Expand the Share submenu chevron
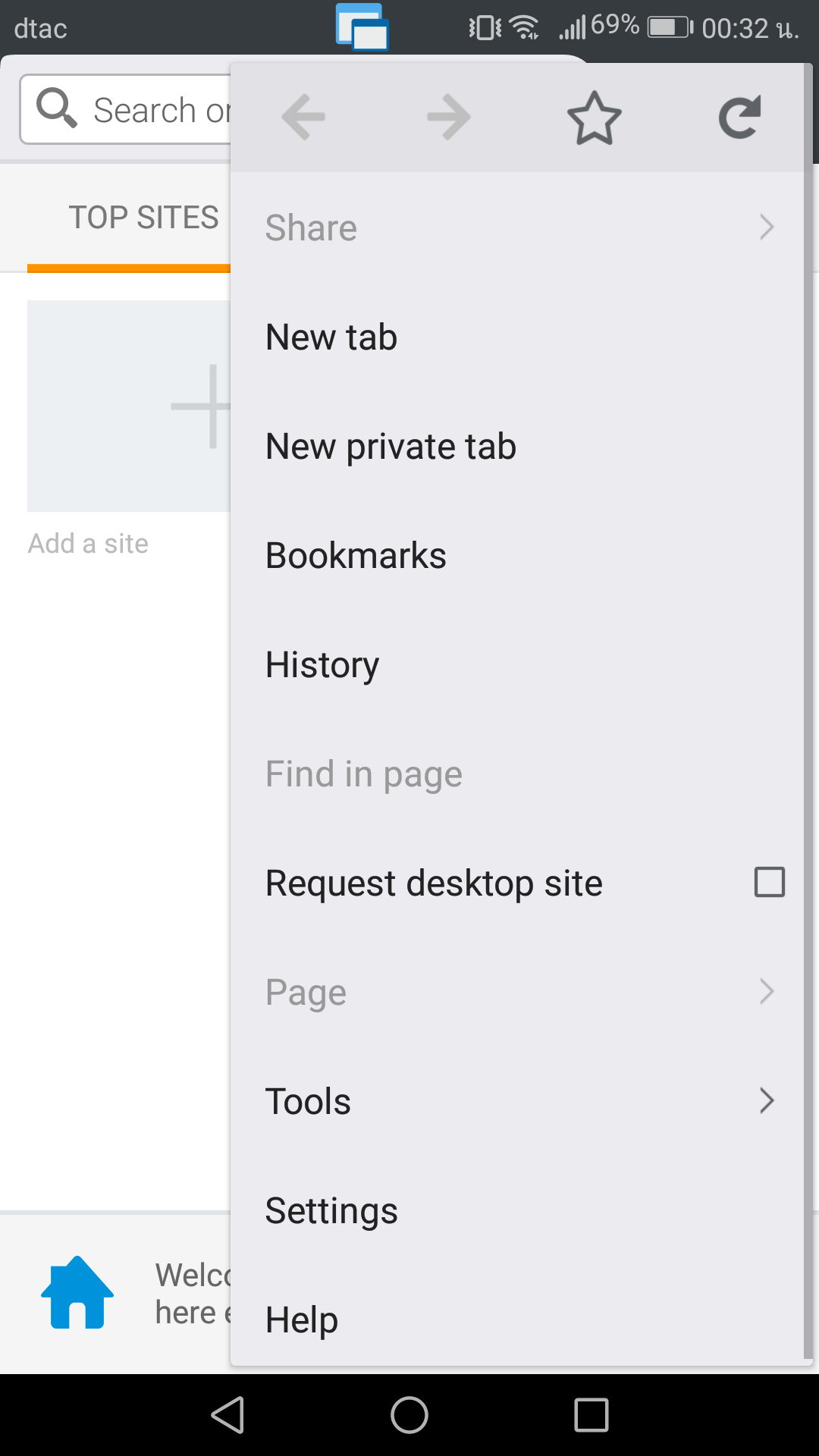This screenshot has width=819, height=1456. point(767,227)
